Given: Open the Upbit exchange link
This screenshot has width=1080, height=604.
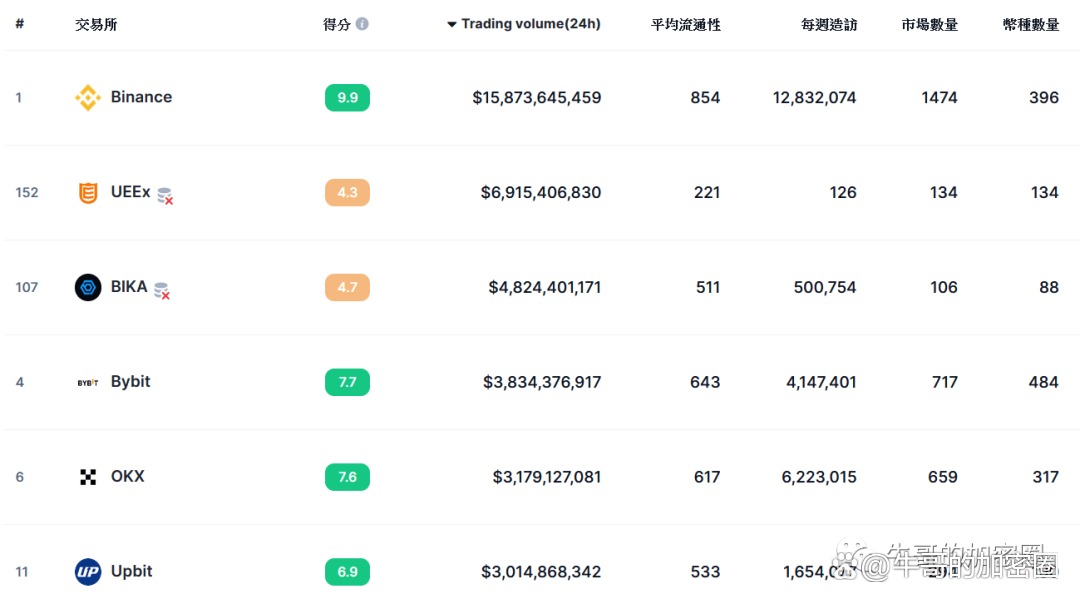Looking at the screenshot, I should click(132, 572).
